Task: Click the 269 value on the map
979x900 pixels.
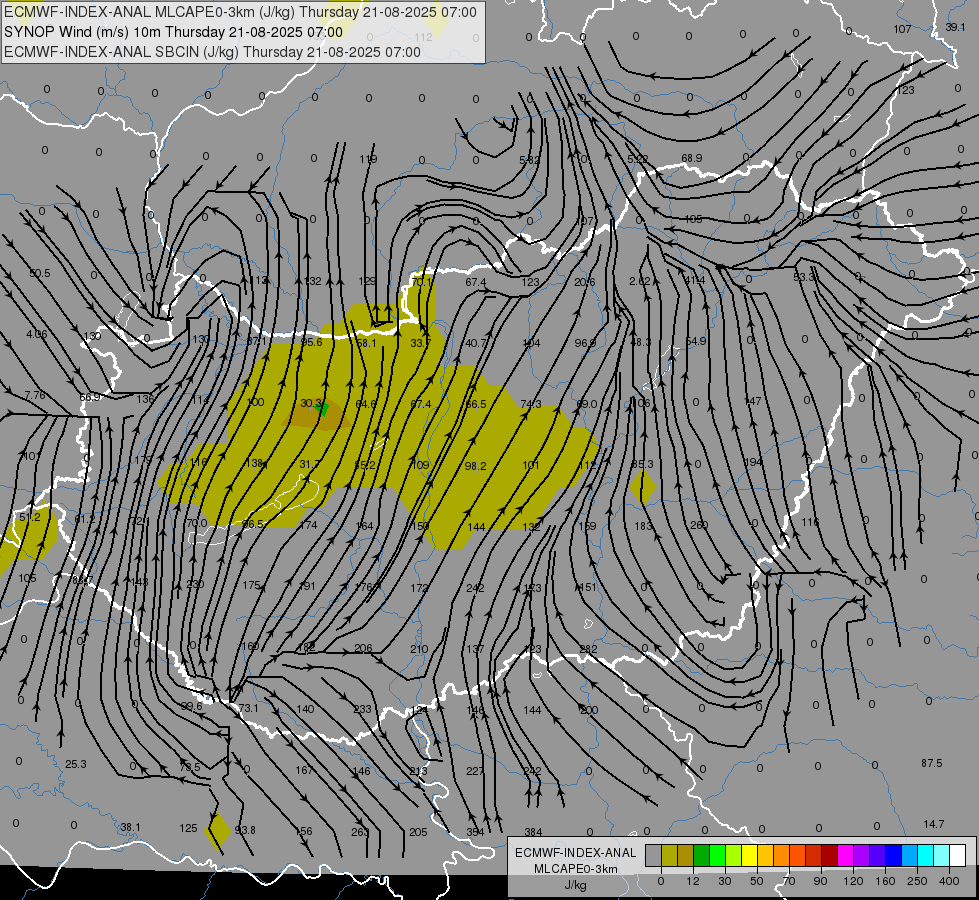Action: (x=699, y=525)
